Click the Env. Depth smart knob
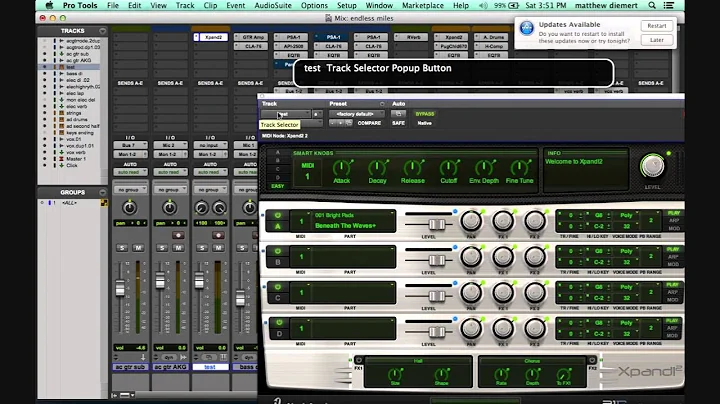The width and height of the screenshot is (720, 404). tap(484, 168)
